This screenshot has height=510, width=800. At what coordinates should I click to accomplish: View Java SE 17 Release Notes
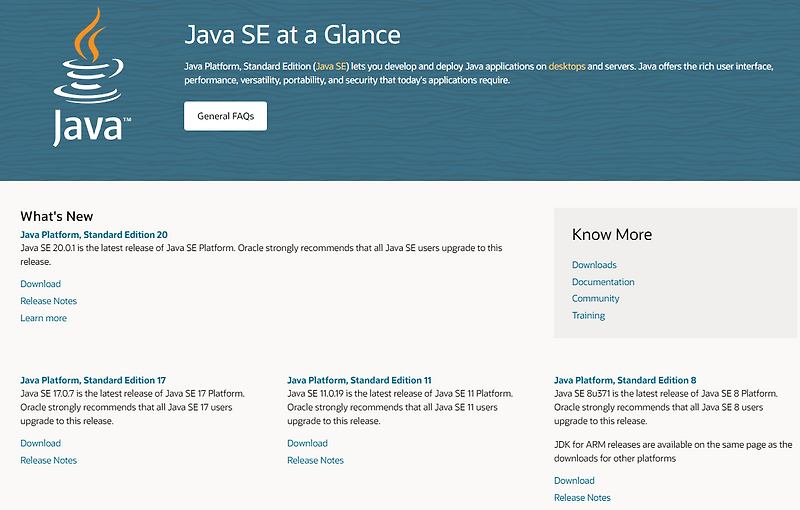pos(48,460)
